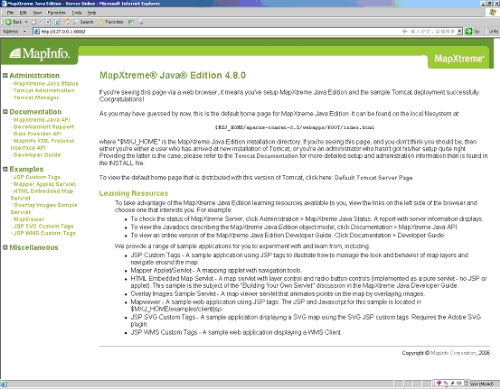Expand the Miscellaneous section box icon
This screenshot has width=500, height=389.
(x=5, y=247)
